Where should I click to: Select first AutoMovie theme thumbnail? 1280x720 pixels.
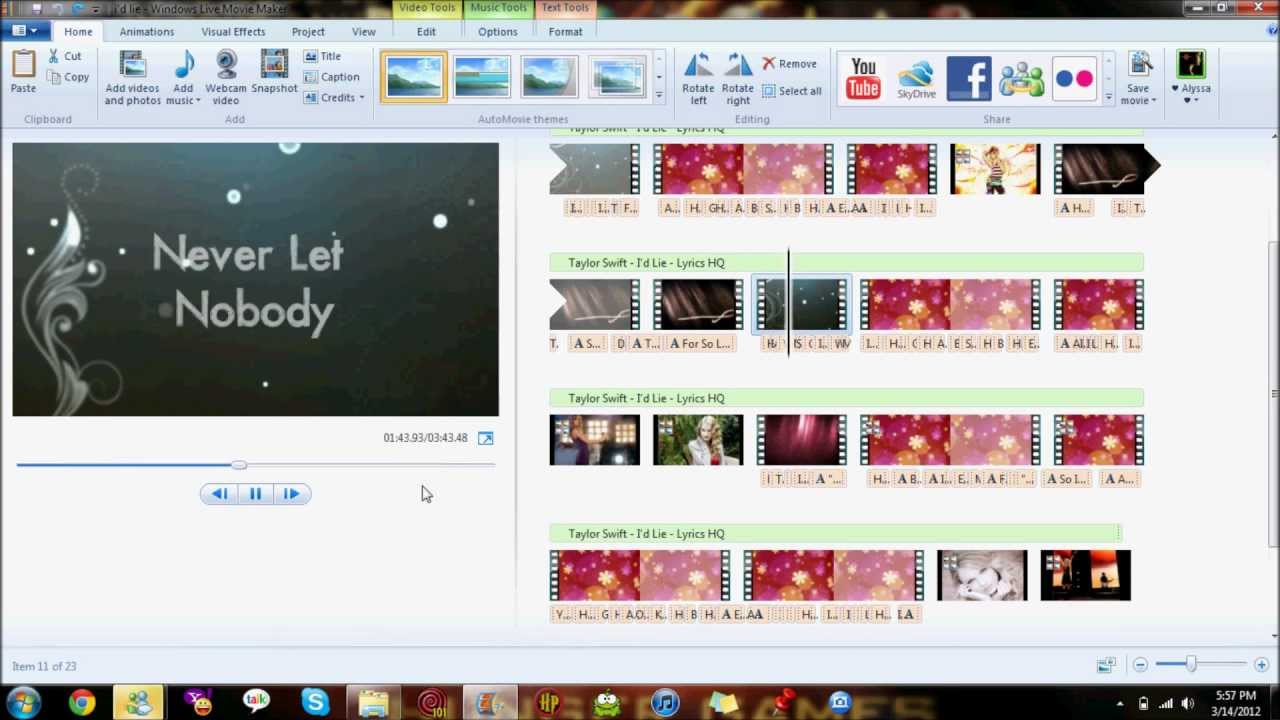[x=414, y=77]
